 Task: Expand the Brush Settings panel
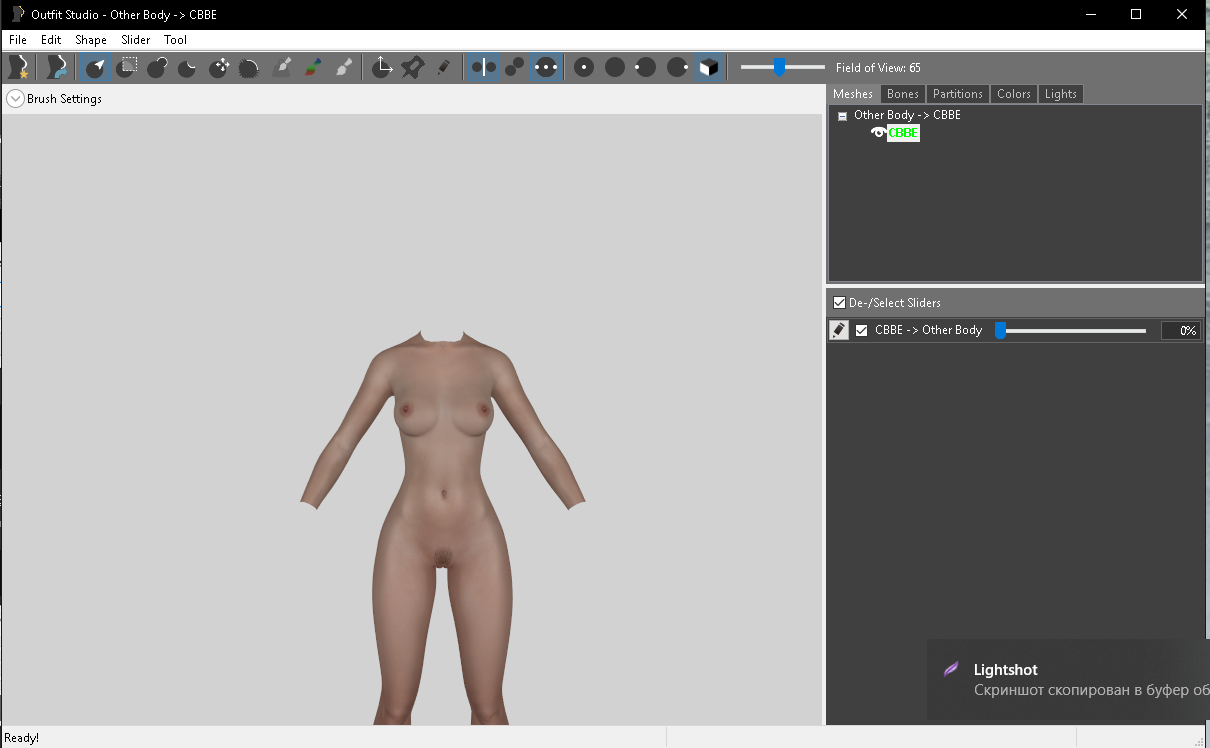click(x=15, y=99)
